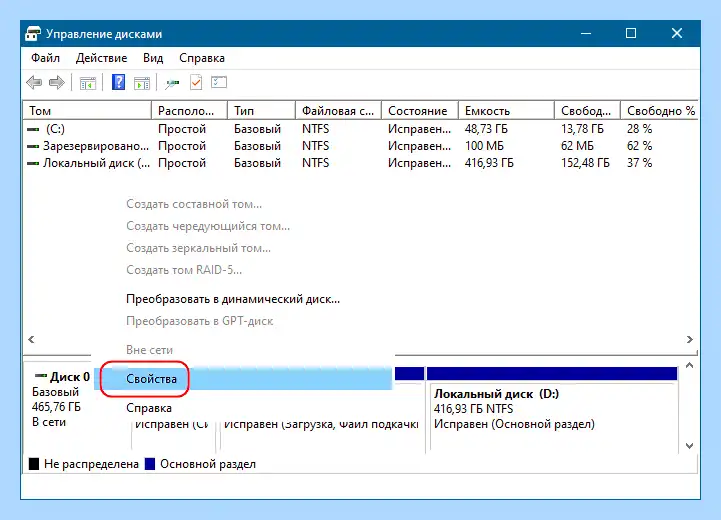
Task: Click greyed Преобразовать в GPT-диск entry
Action: pyautogui.click(x=200, y=321)
